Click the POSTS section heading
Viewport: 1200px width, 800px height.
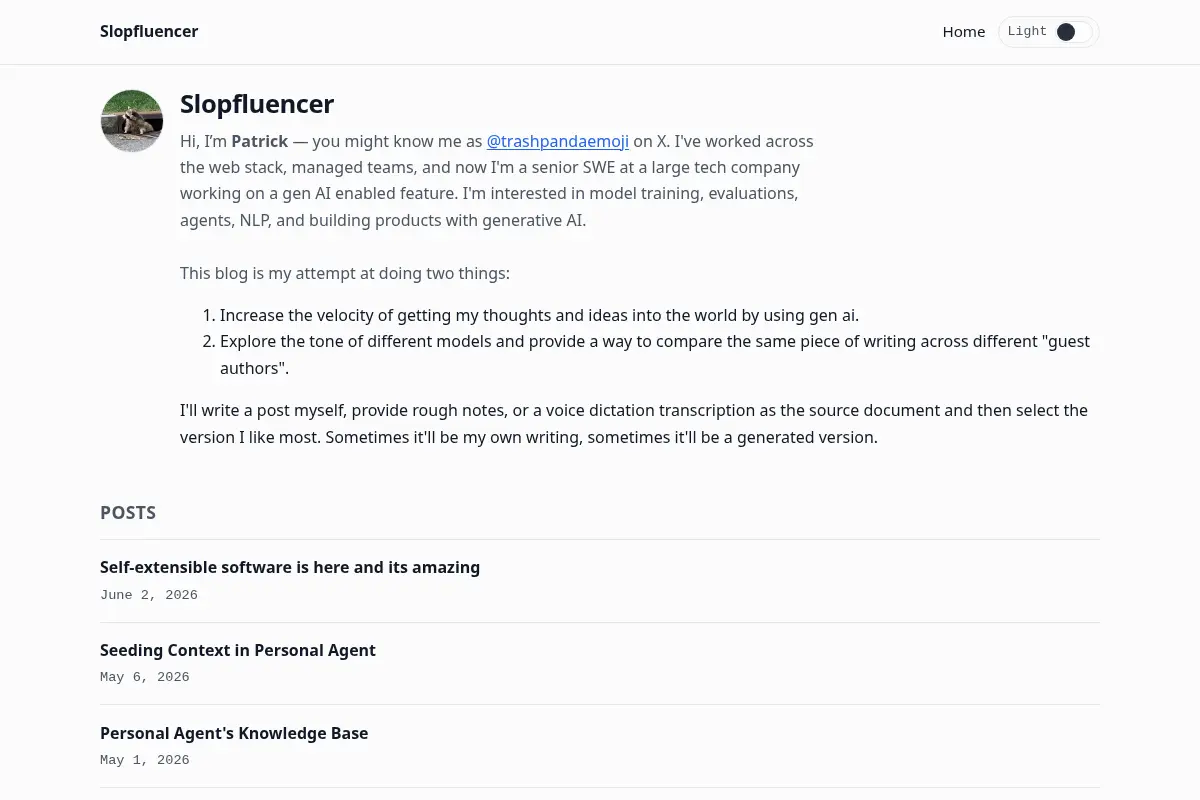(x=128, y=513)
